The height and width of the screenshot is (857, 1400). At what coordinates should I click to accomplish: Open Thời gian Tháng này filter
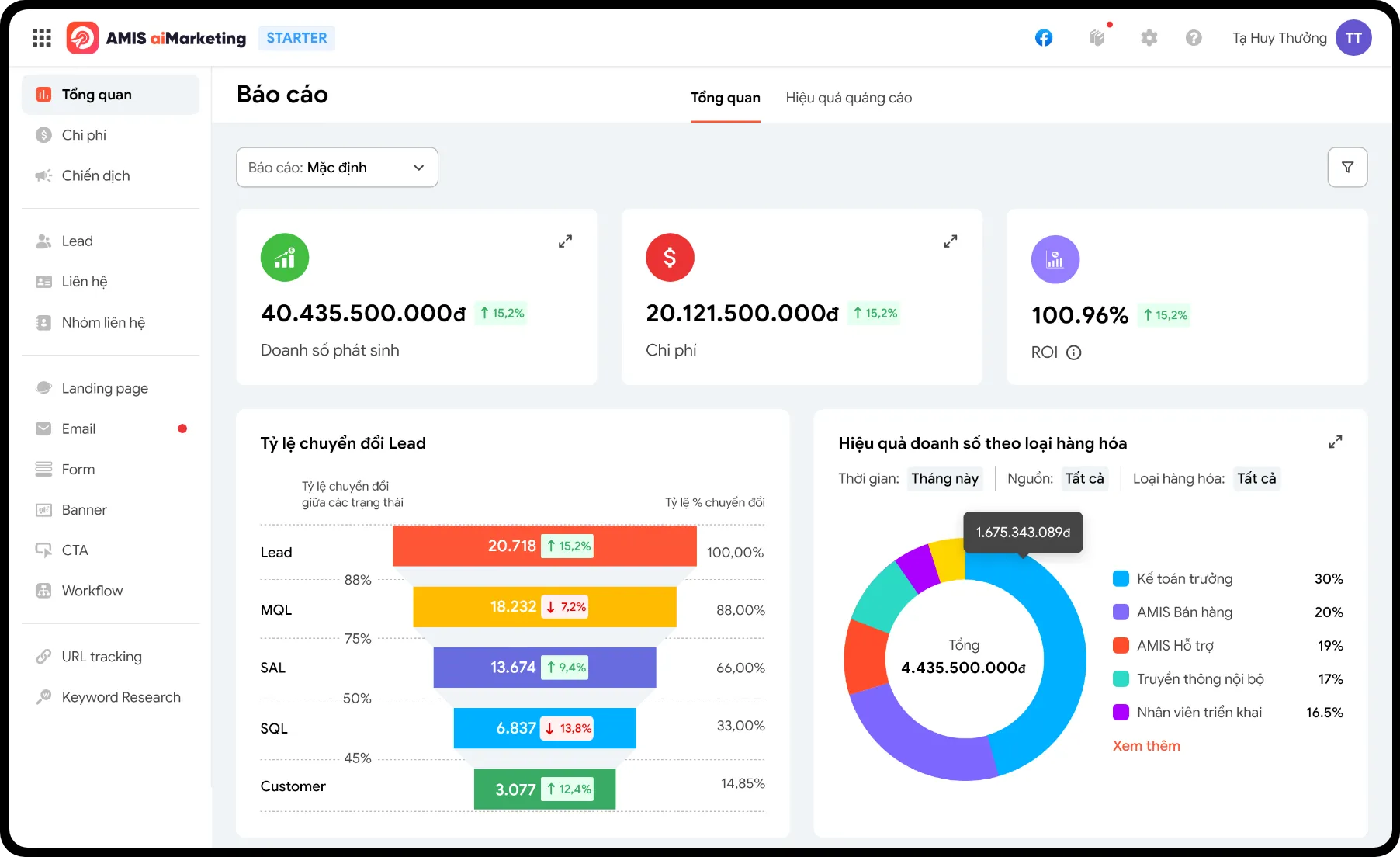[944, 478]
